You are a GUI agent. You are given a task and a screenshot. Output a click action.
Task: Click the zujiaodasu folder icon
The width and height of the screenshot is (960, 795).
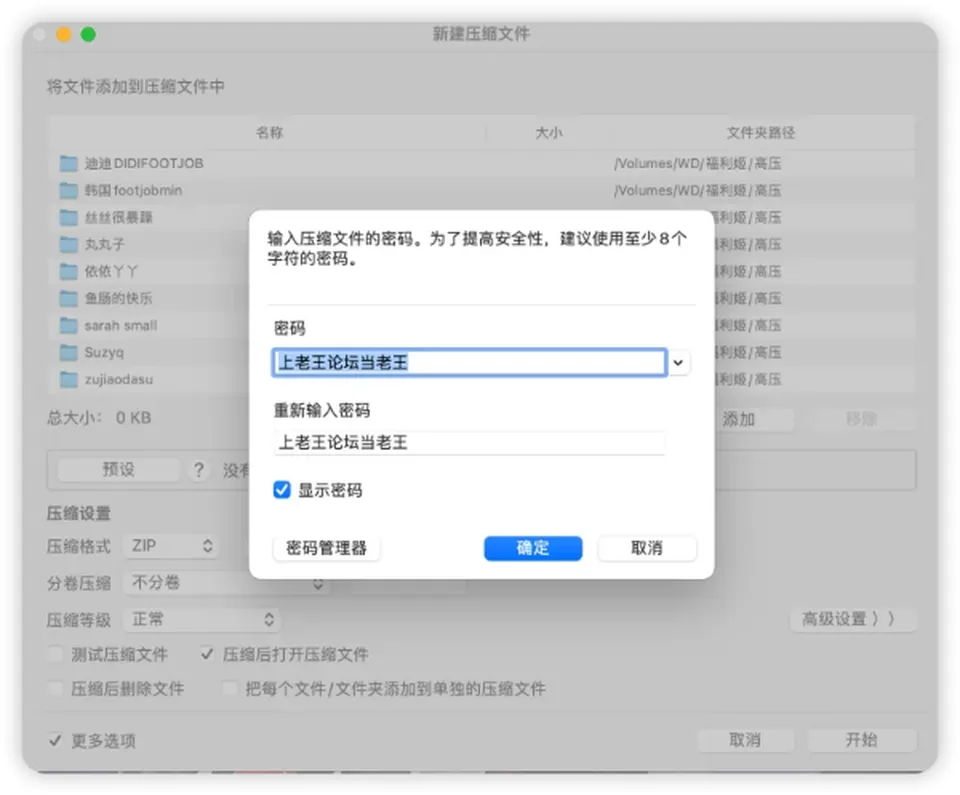click(69, 379)
